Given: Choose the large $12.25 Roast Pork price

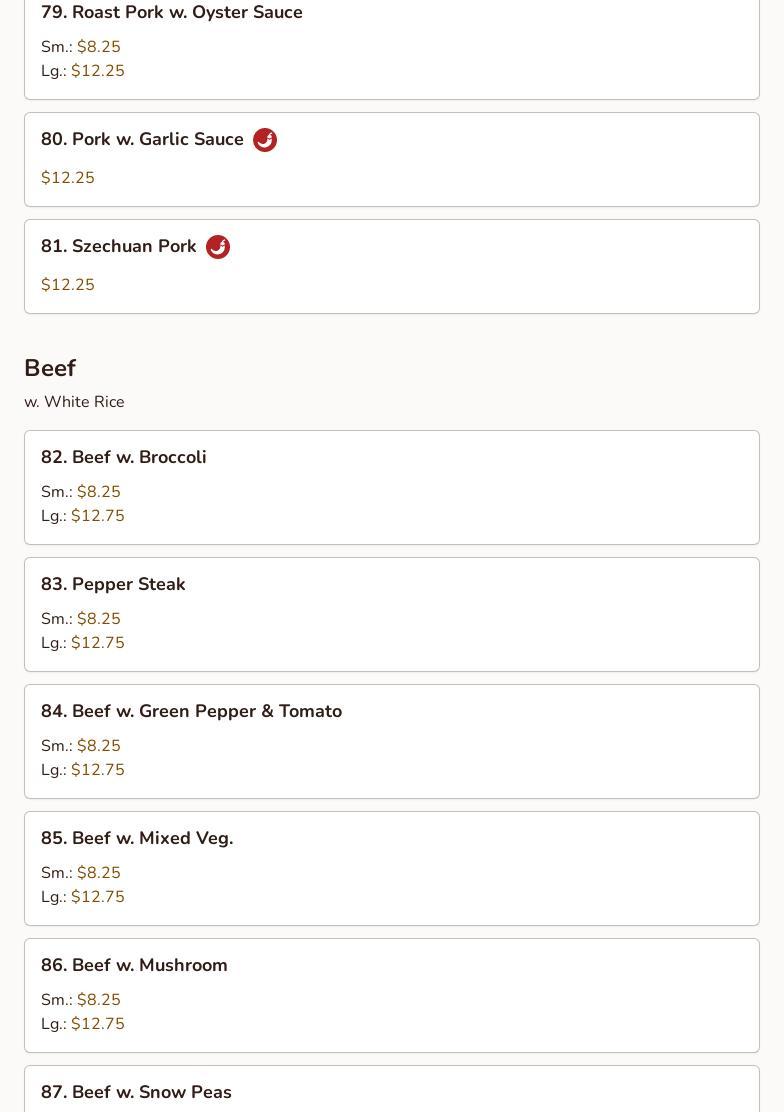Looking at the screenshot, I should (98, 71).
